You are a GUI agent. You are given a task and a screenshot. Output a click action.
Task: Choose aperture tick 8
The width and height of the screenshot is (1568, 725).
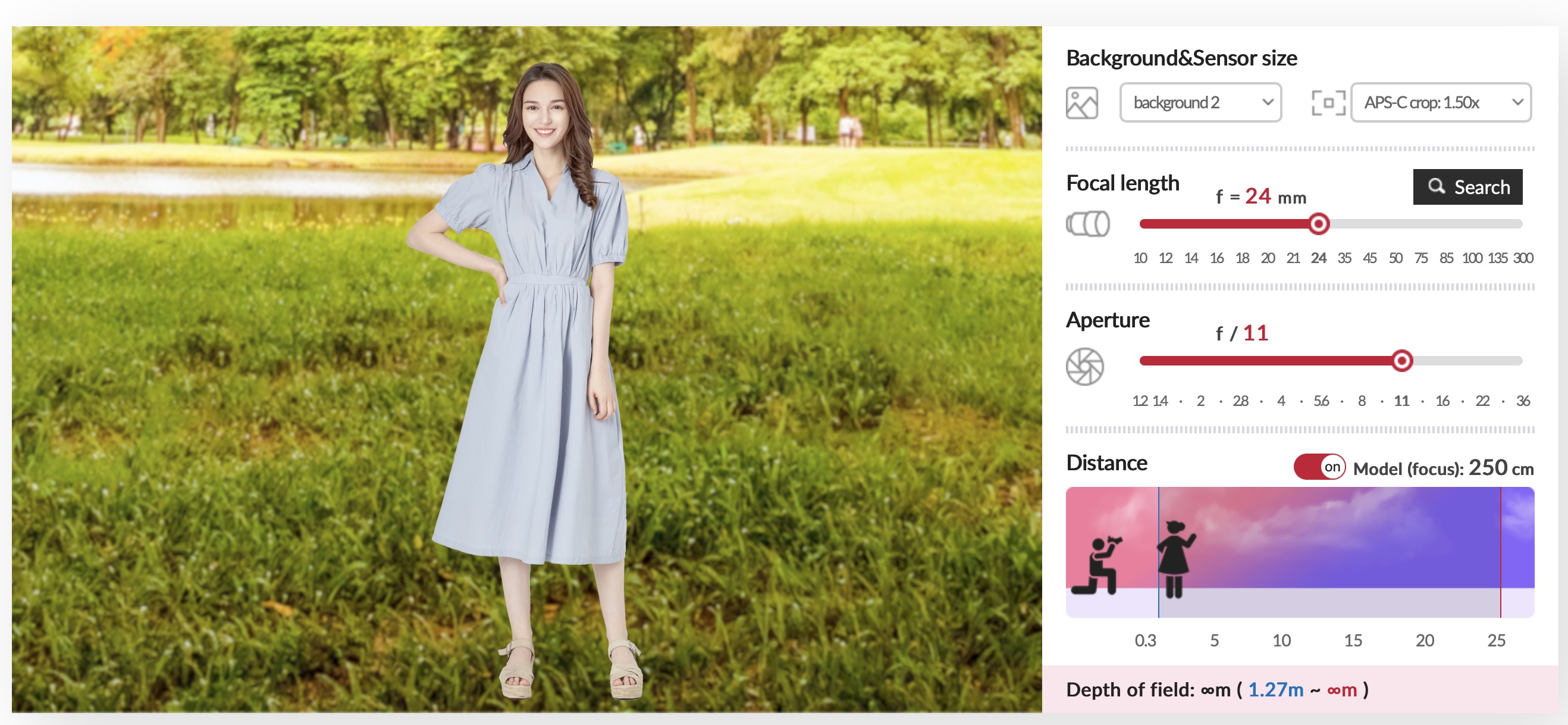pos(1362,401)
